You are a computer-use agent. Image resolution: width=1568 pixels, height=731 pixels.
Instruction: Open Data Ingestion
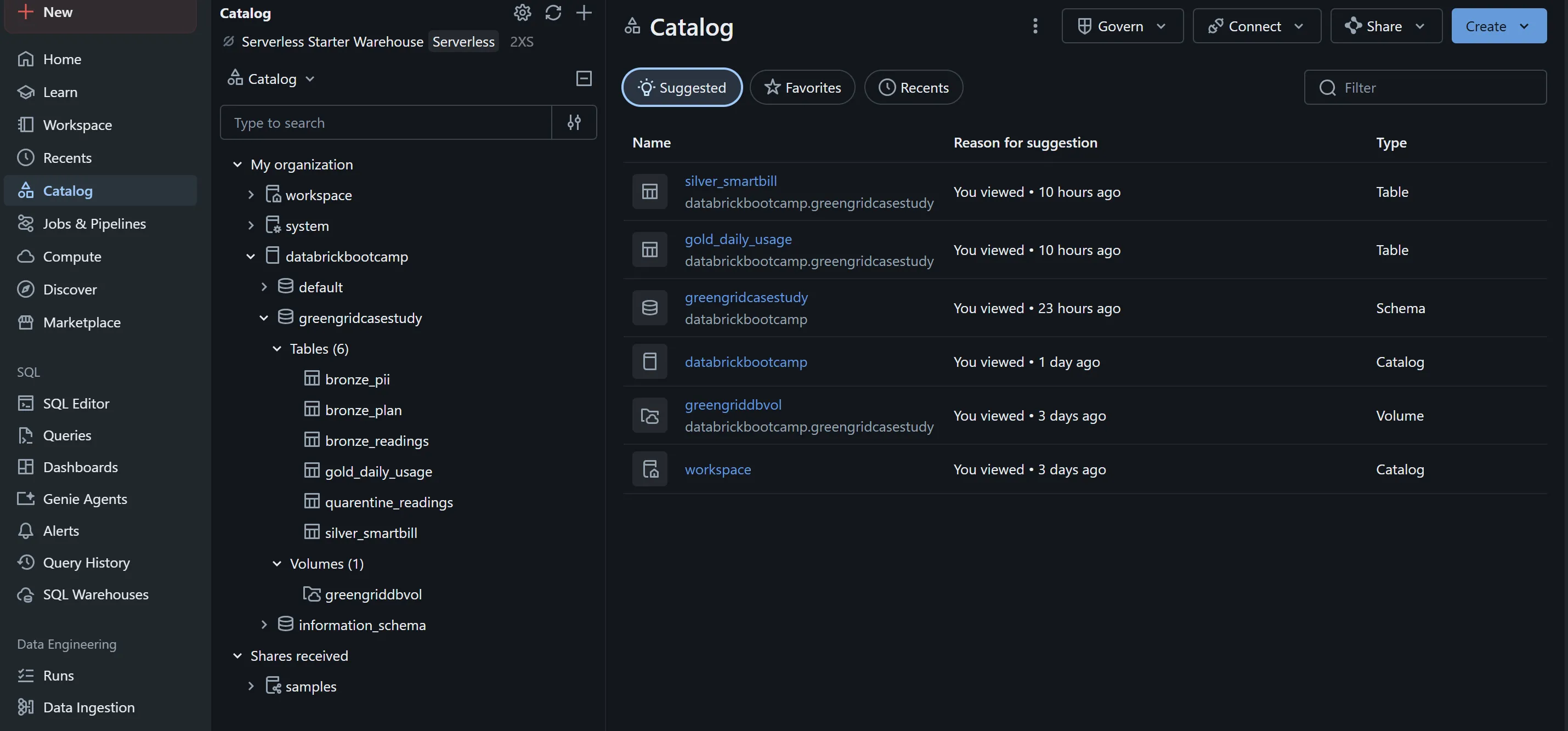point(100,707)
